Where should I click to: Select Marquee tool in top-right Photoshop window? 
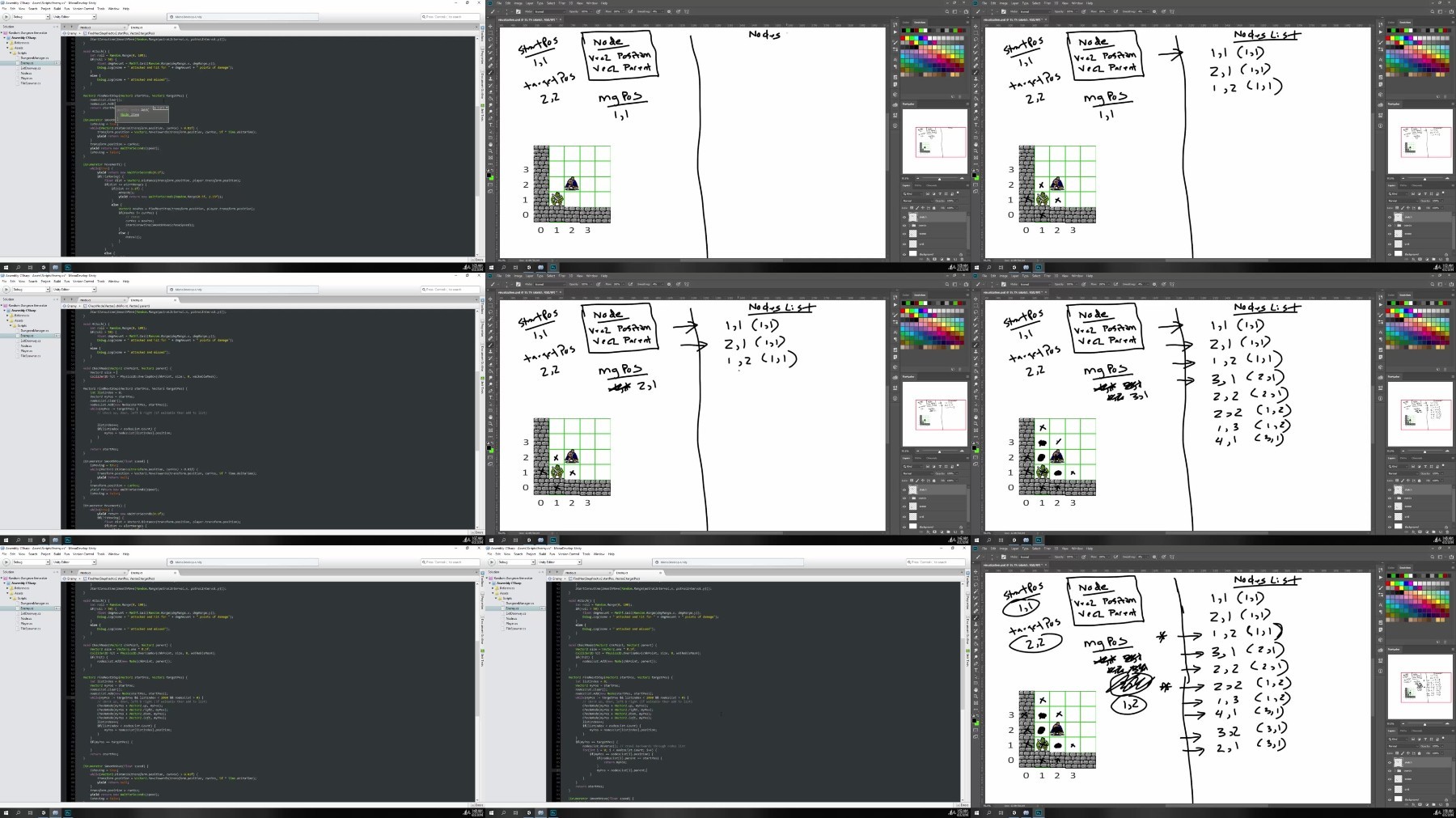976,32
